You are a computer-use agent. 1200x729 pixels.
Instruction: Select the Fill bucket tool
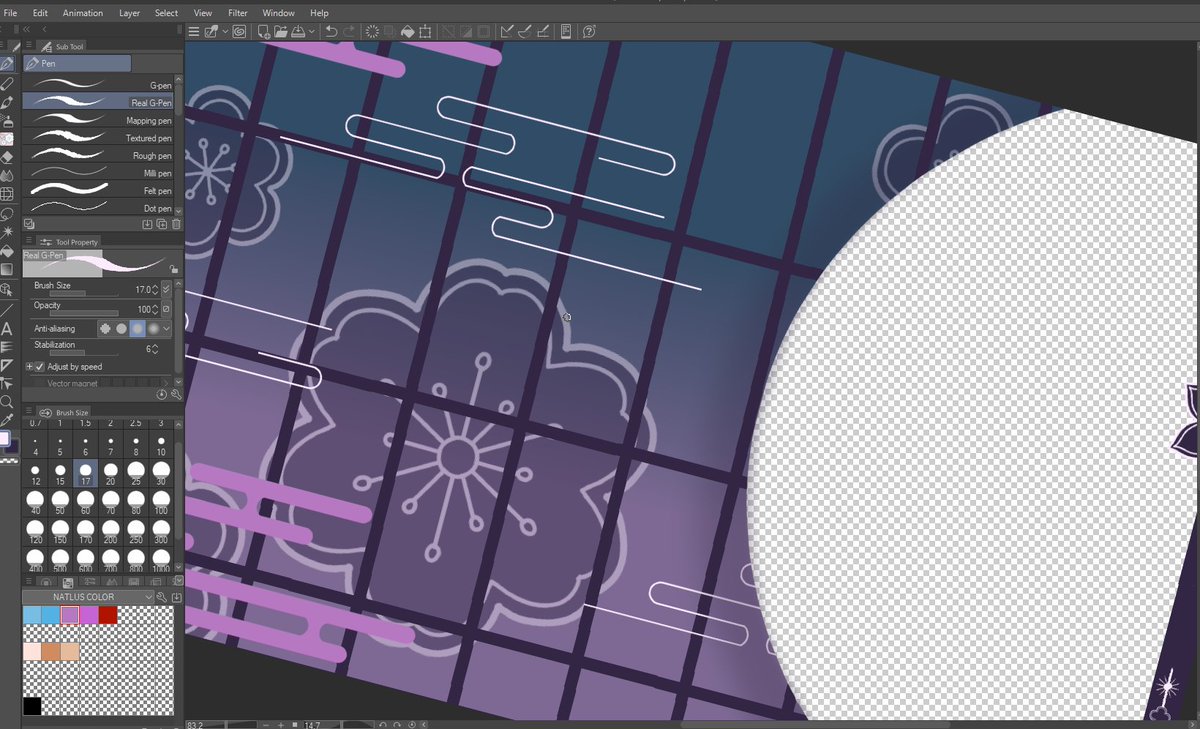point(9,251)
